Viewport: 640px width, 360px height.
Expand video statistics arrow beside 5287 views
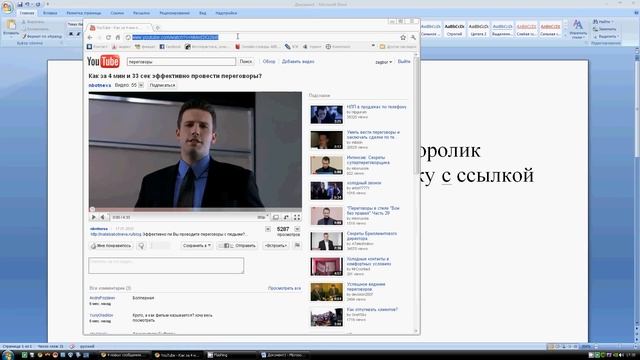pos(297,229)
